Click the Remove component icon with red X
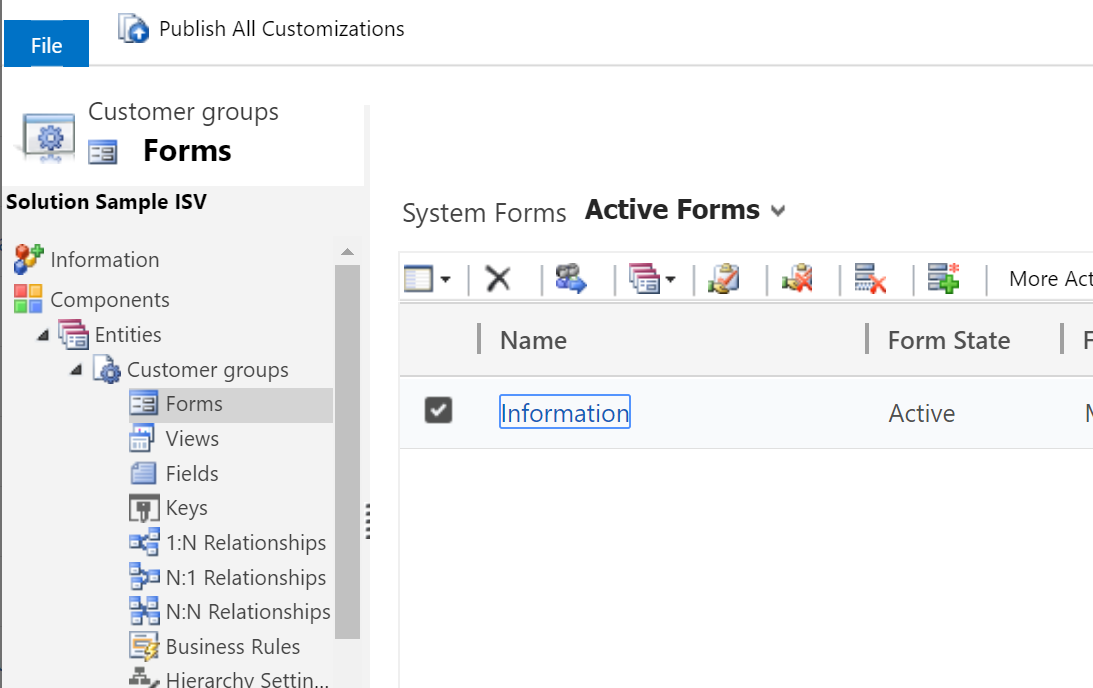The width and height of the screenshot is (1093, 688). [870, 279]
